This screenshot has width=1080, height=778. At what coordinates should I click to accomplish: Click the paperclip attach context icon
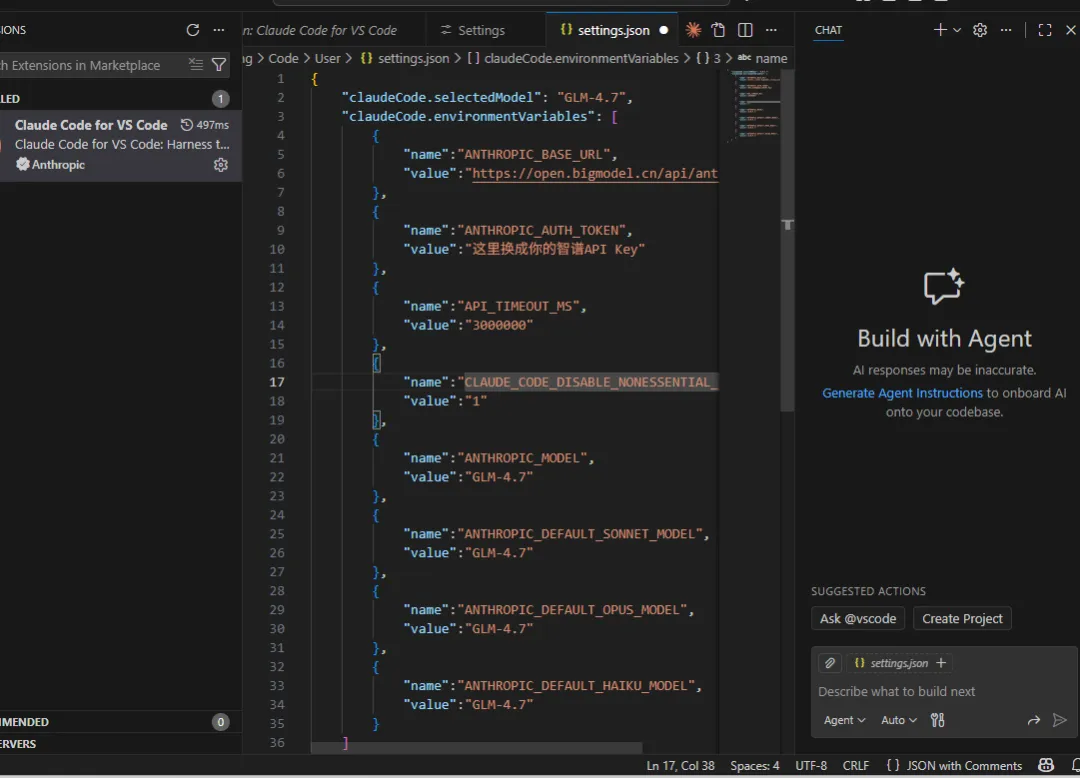tap(829, 663)
